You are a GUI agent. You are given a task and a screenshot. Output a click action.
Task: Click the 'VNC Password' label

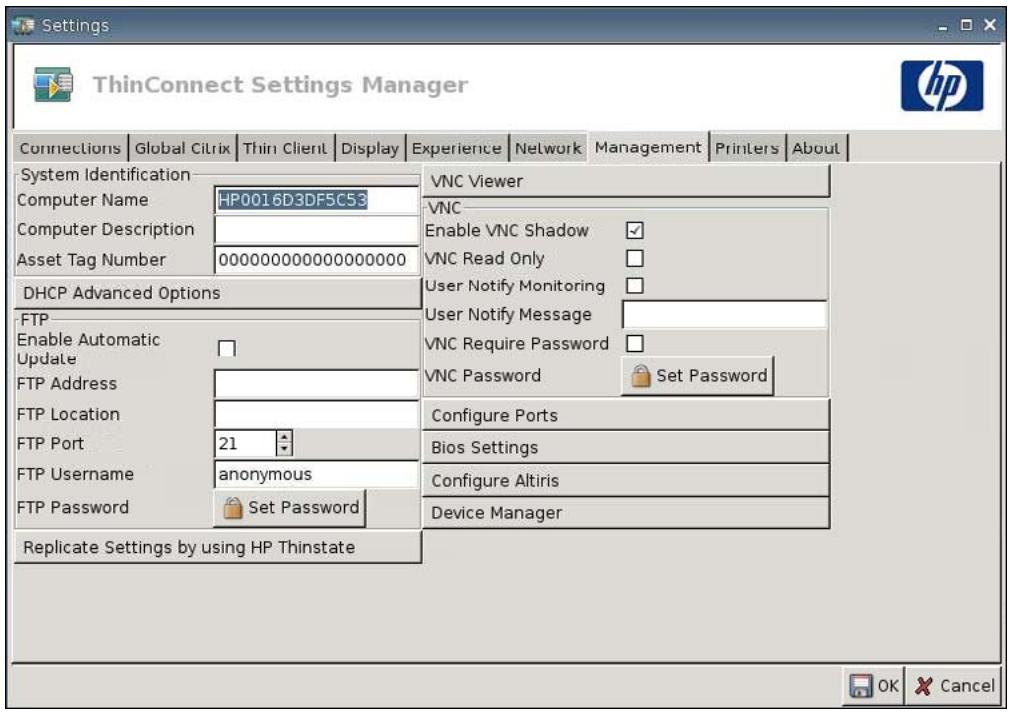click(x=483, y=376)
